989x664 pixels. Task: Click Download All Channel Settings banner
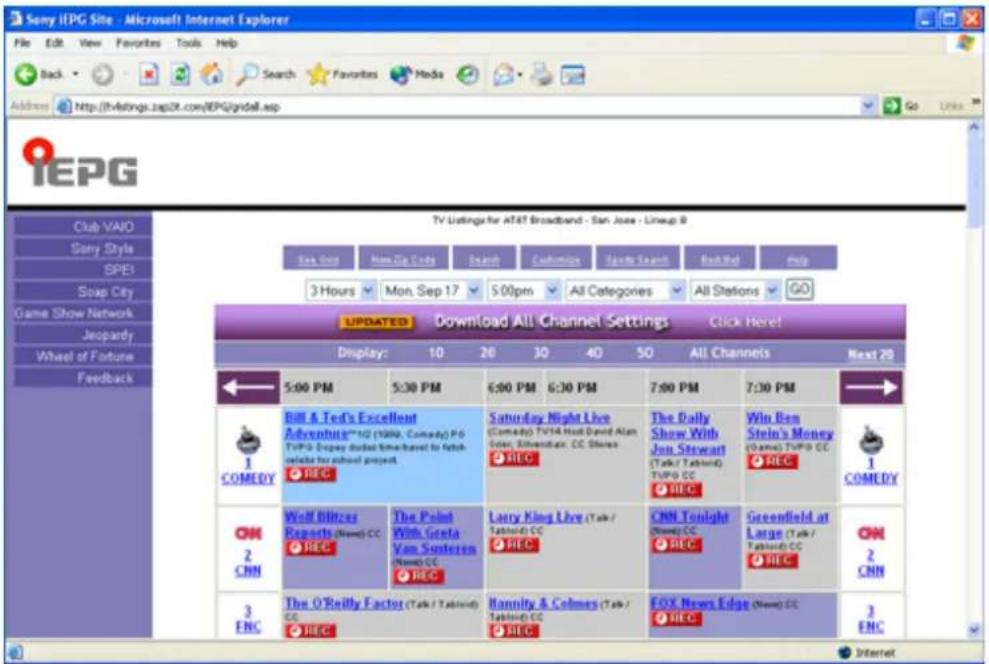560,322
